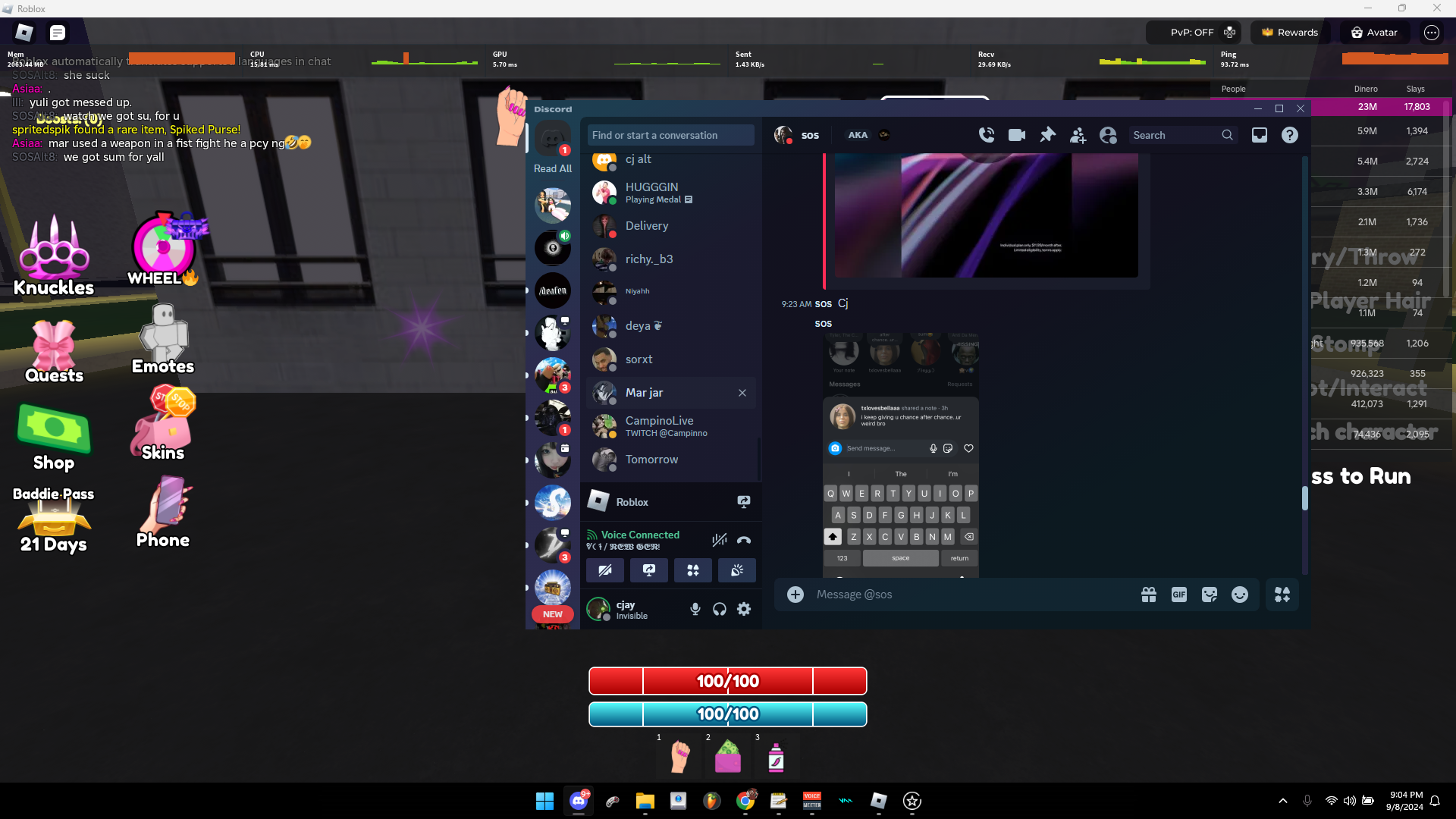This screenshot has width=1456, height=819.
Task: Open the plus attachment menu
Action: click(795, 595)
